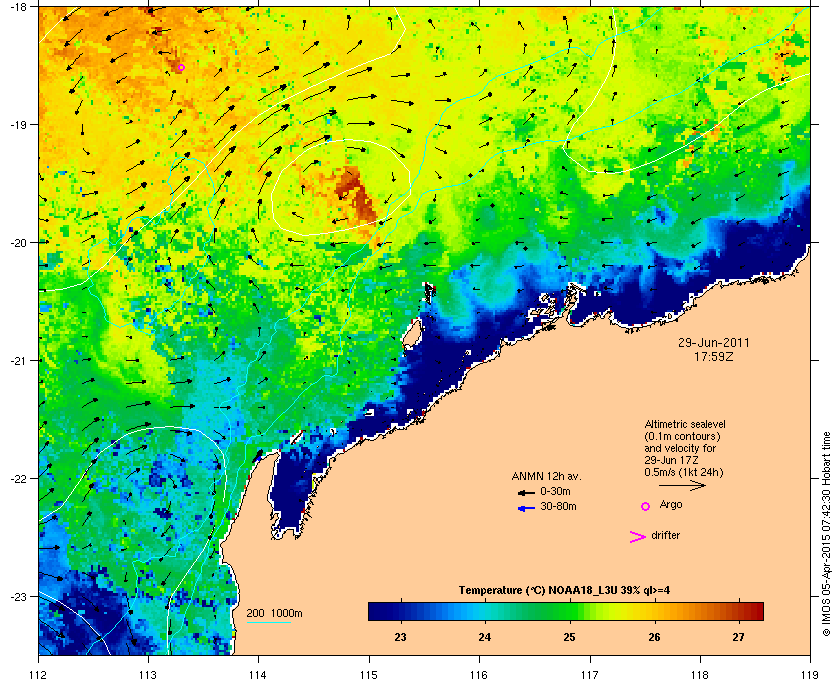Image resolution: width=840 pixels, height=680 pixels.
Task: Click the '(0.1m contours)' legend line
Action: point(682,437)
